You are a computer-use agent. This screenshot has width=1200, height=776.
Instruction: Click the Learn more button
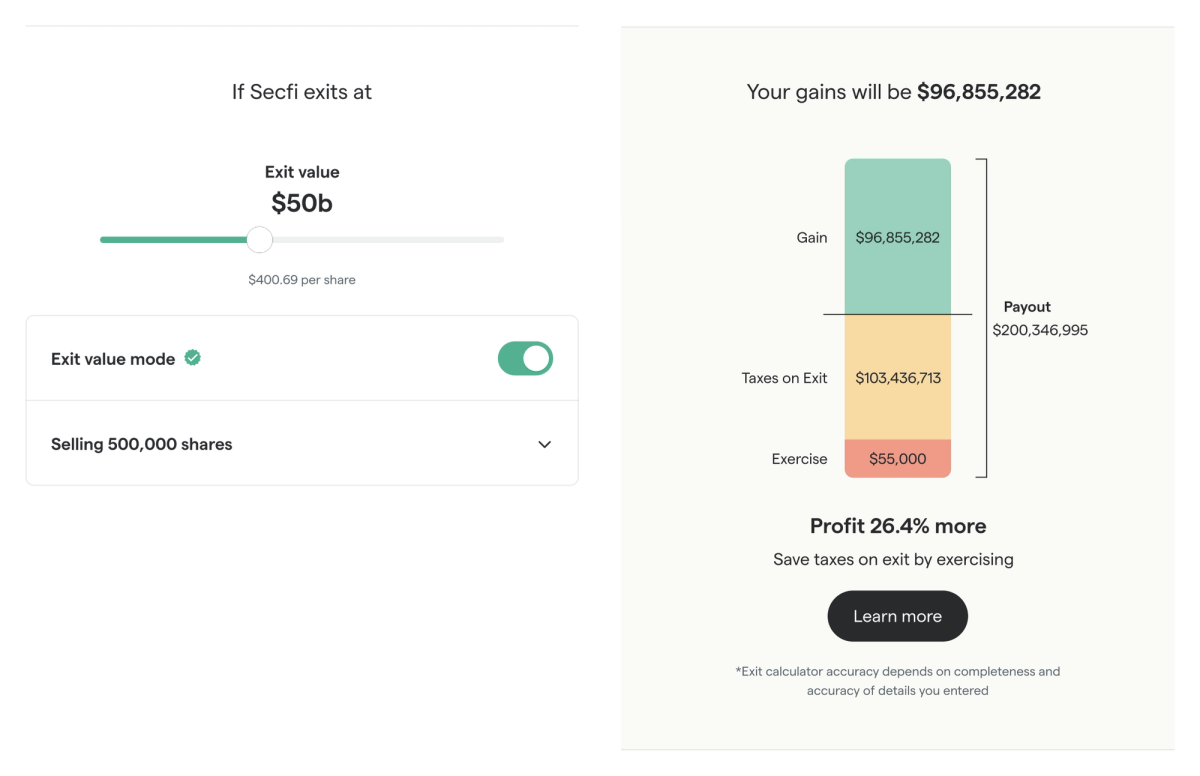click(897, 616)
